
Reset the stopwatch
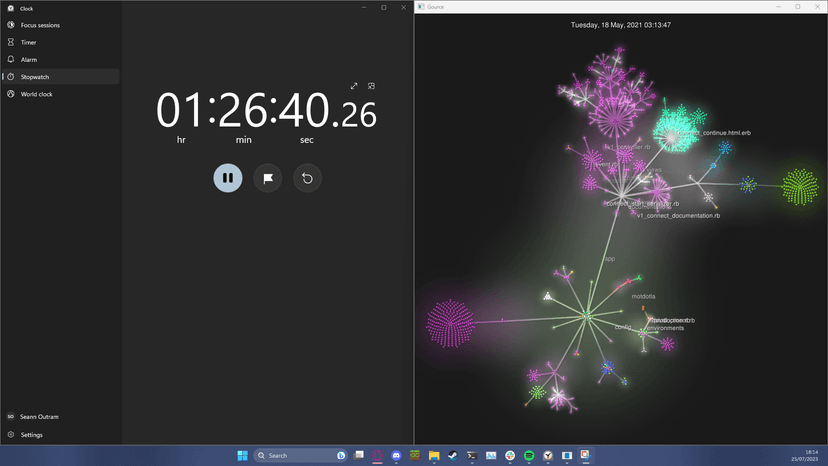307,178
